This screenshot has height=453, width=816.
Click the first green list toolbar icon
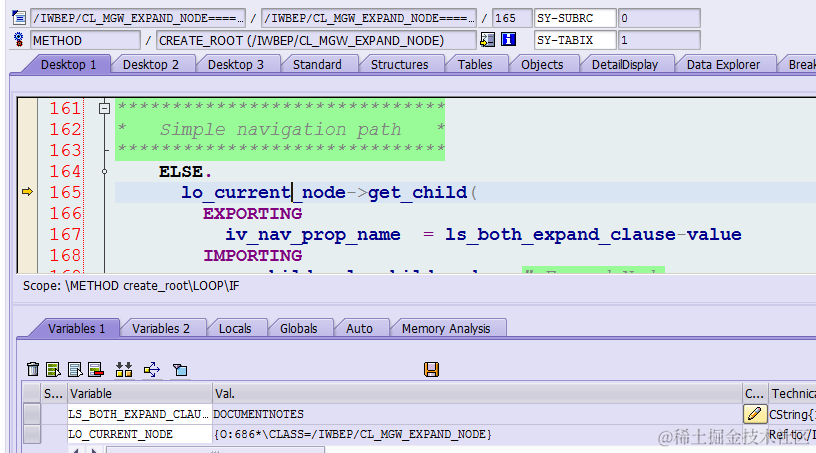point(53,369)
